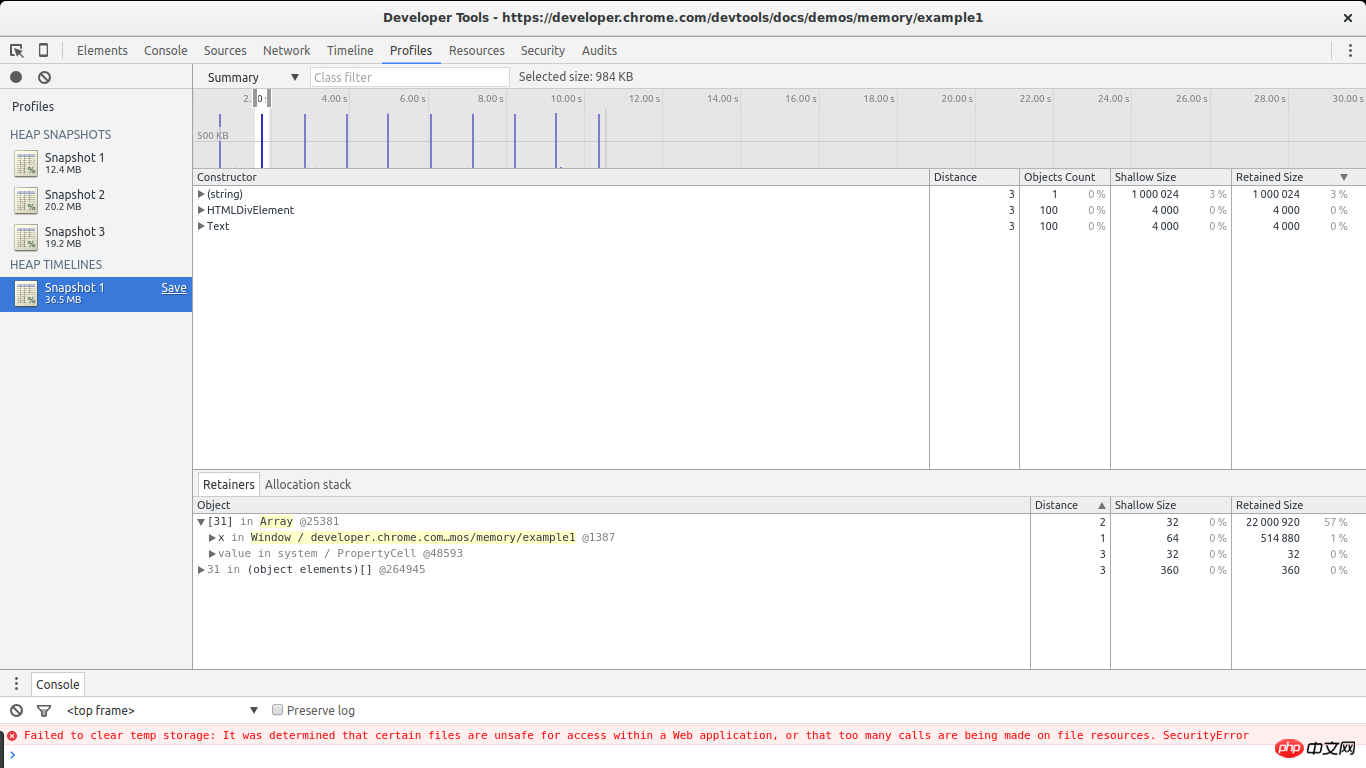Click into the Class filter field
Viewport: 1366px width, 768px height.
tap(410, 77)
